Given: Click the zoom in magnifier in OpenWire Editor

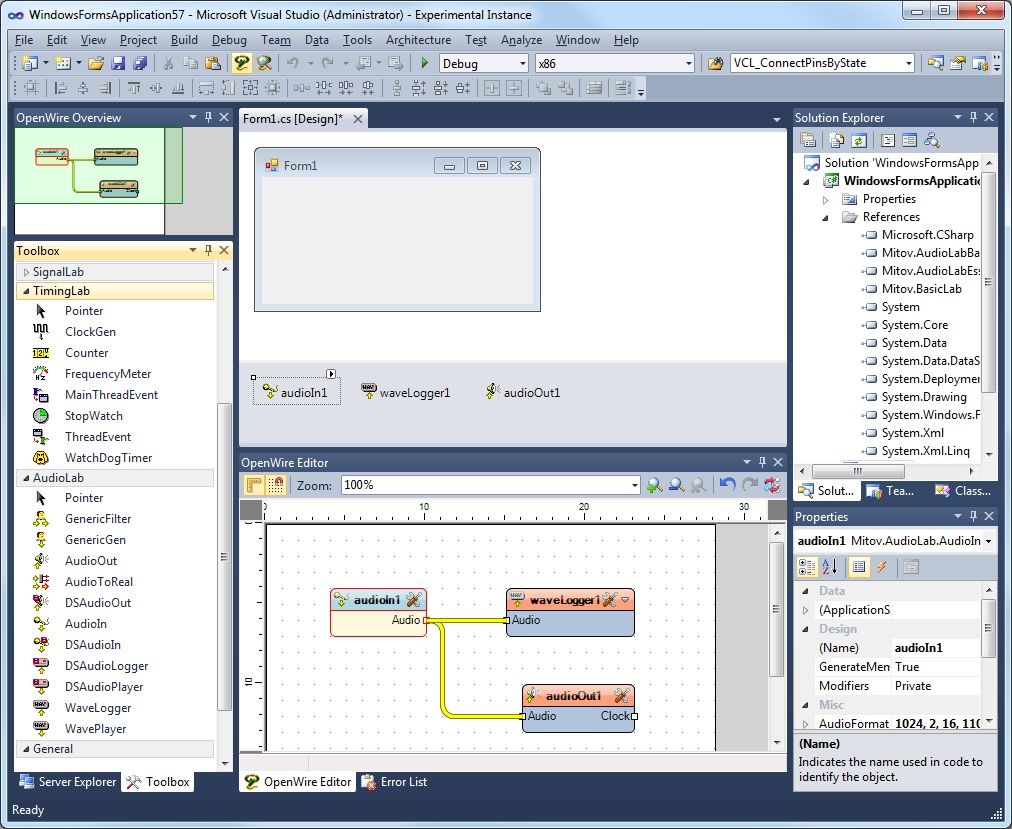Looking at the screenshot, I should tap(655, 485).
